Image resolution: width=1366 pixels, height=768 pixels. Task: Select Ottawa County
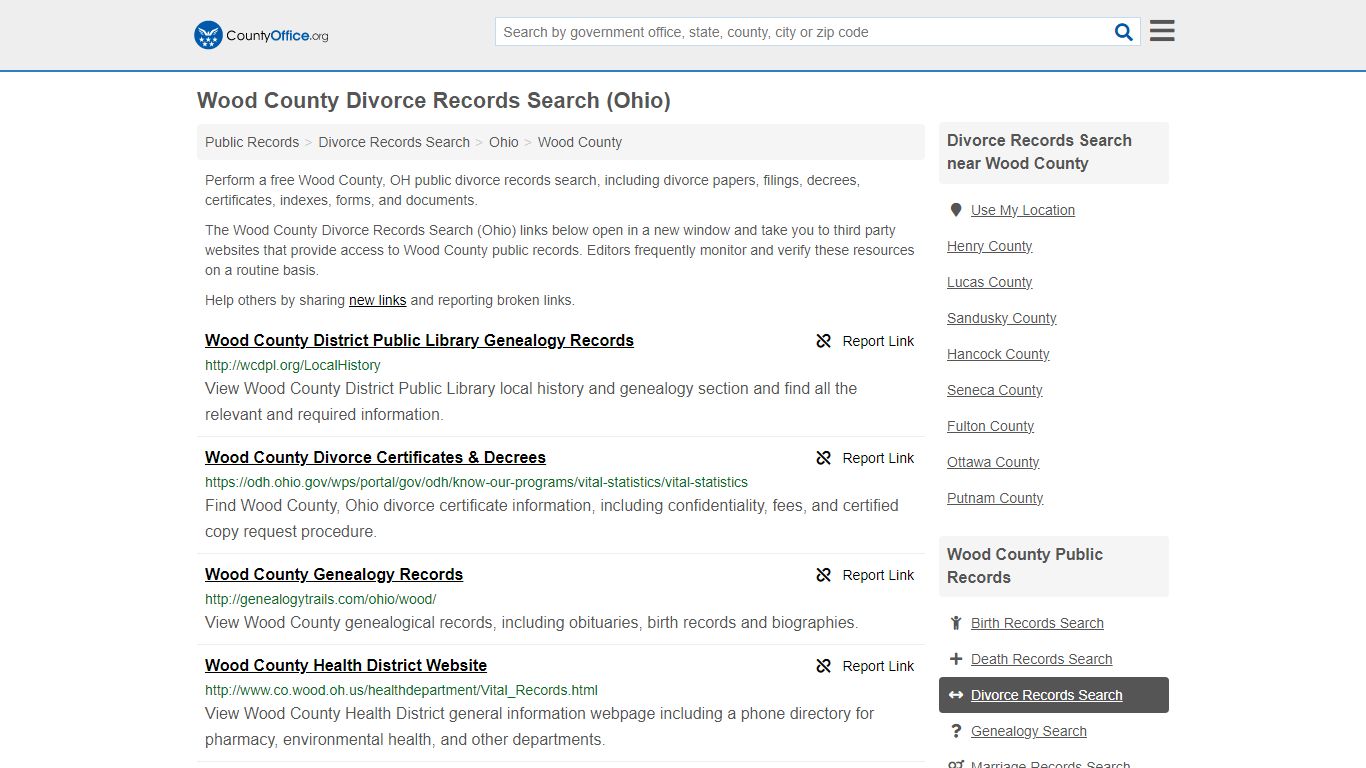pos(993,462)
